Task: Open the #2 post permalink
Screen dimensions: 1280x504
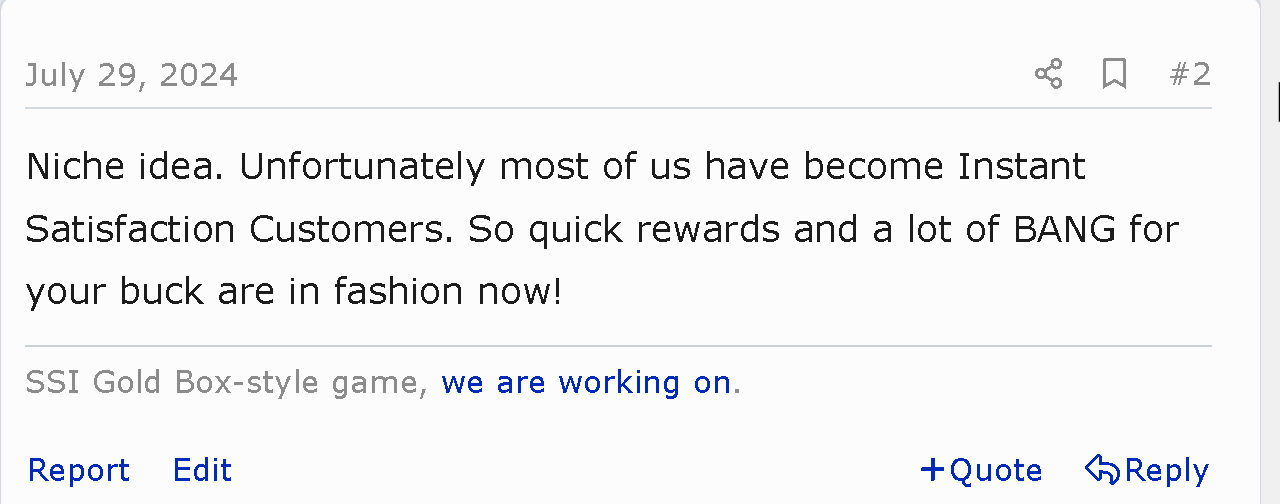Action: [1190, 74]
